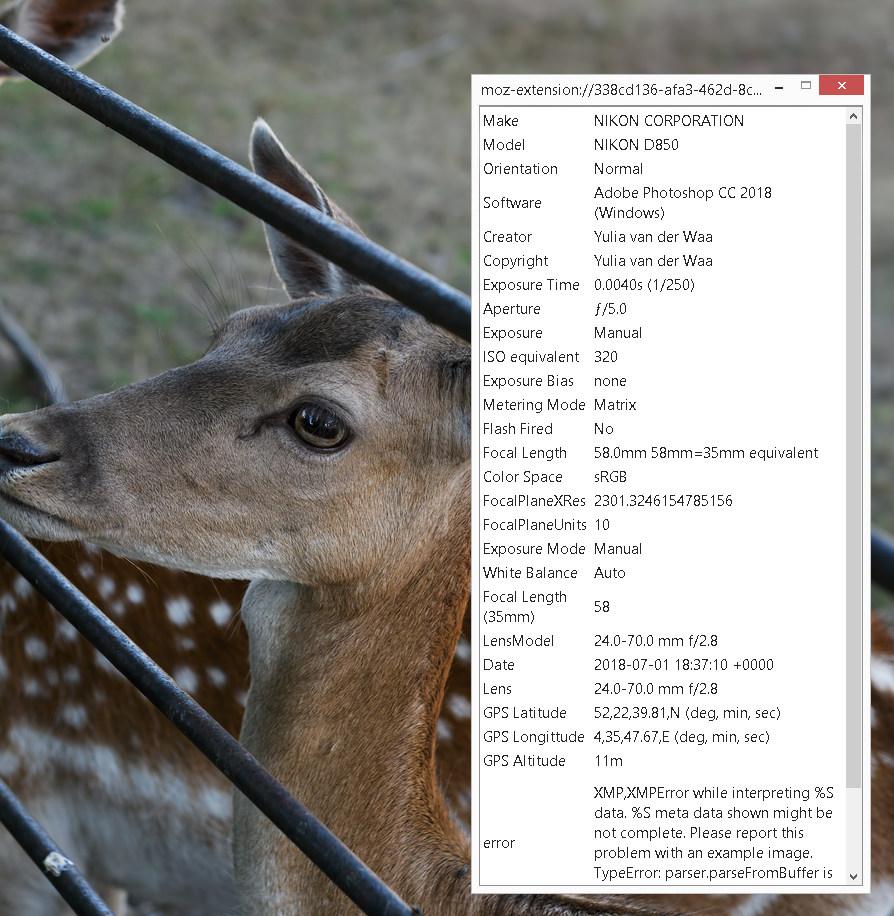Maximize the moz-extension popup window
Viewport: 894px width, 916px height.
point(806,85)
